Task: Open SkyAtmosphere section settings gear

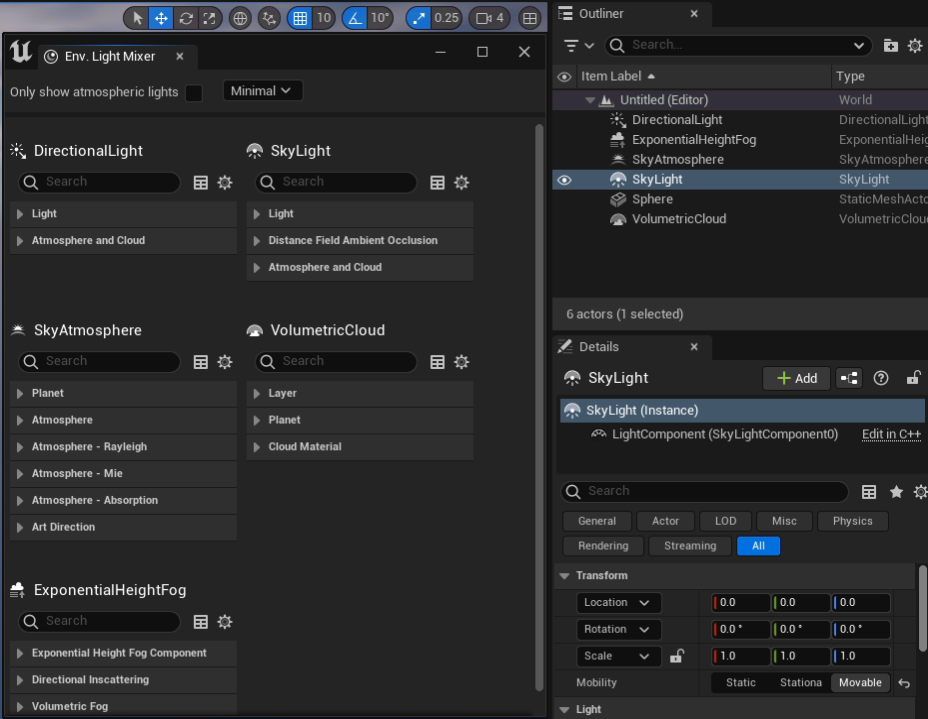Action: click(x=225, y=362)
